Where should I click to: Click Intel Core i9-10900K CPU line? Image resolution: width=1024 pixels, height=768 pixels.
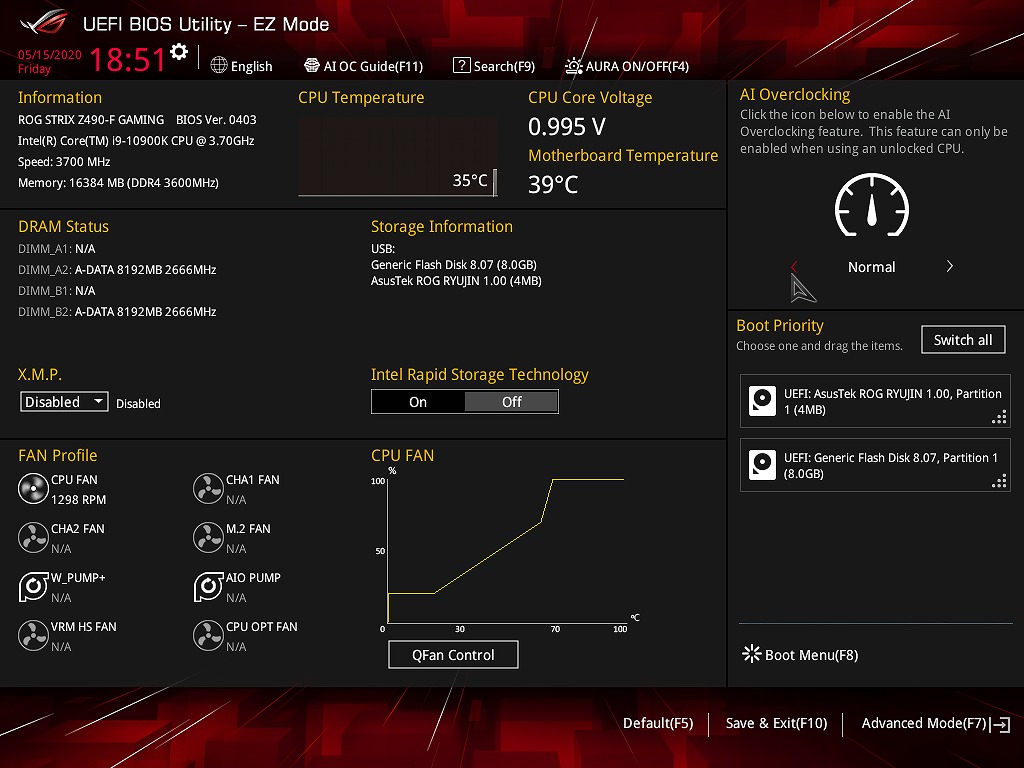point(136,140)
